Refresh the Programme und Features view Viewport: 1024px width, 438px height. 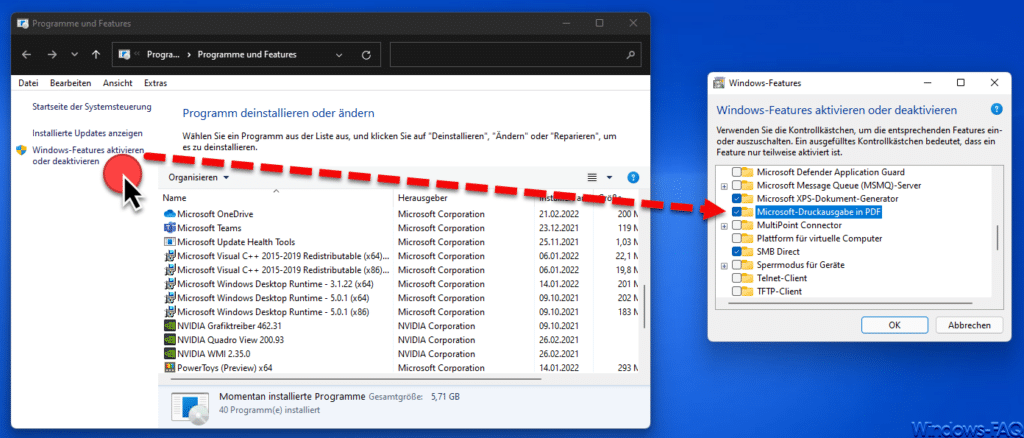366,55
